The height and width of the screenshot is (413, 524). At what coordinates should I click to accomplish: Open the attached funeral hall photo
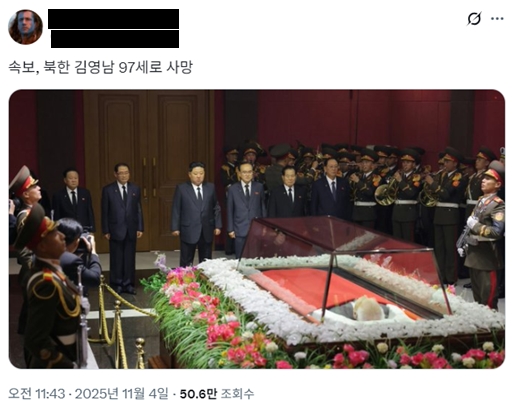point(257,229)
